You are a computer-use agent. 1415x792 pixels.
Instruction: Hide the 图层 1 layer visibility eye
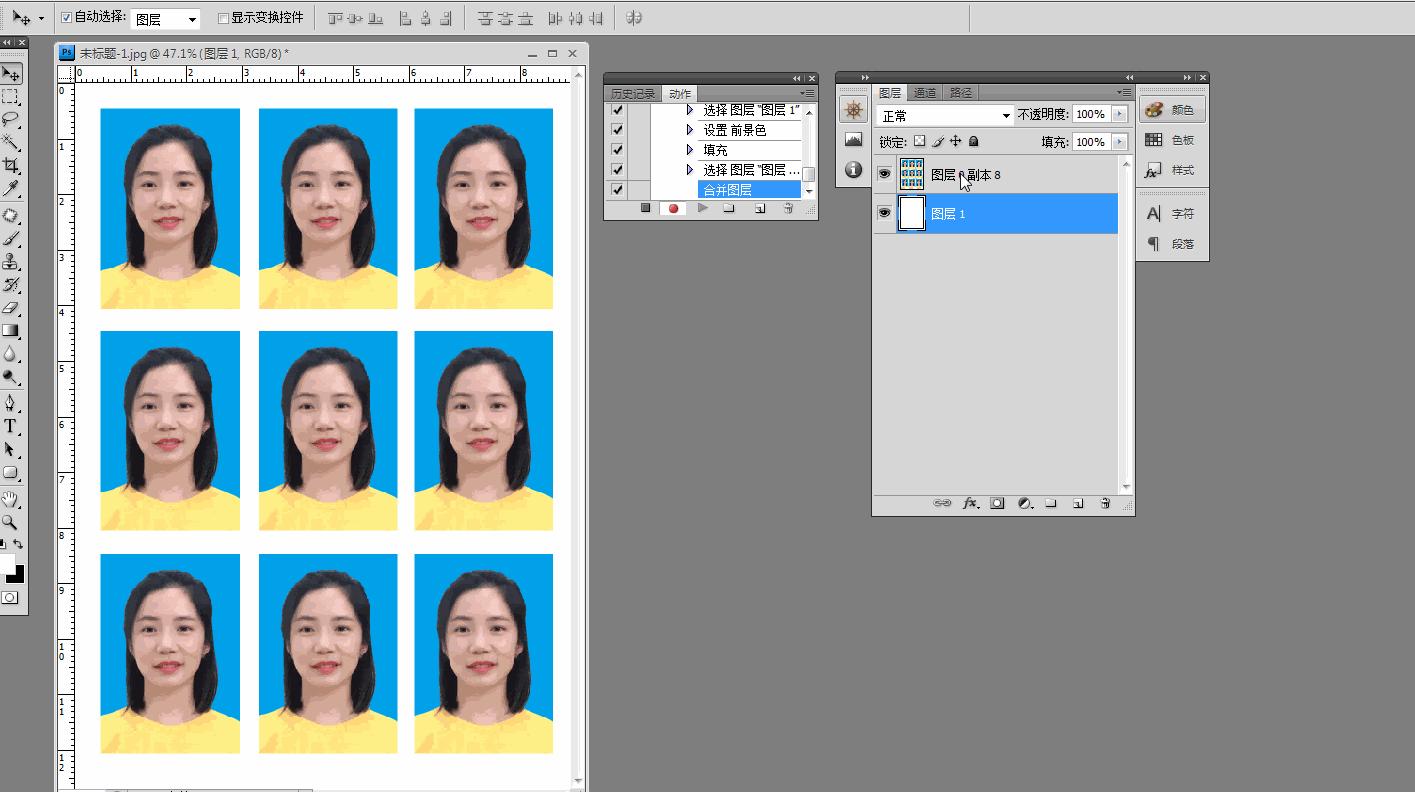(886, 213)
